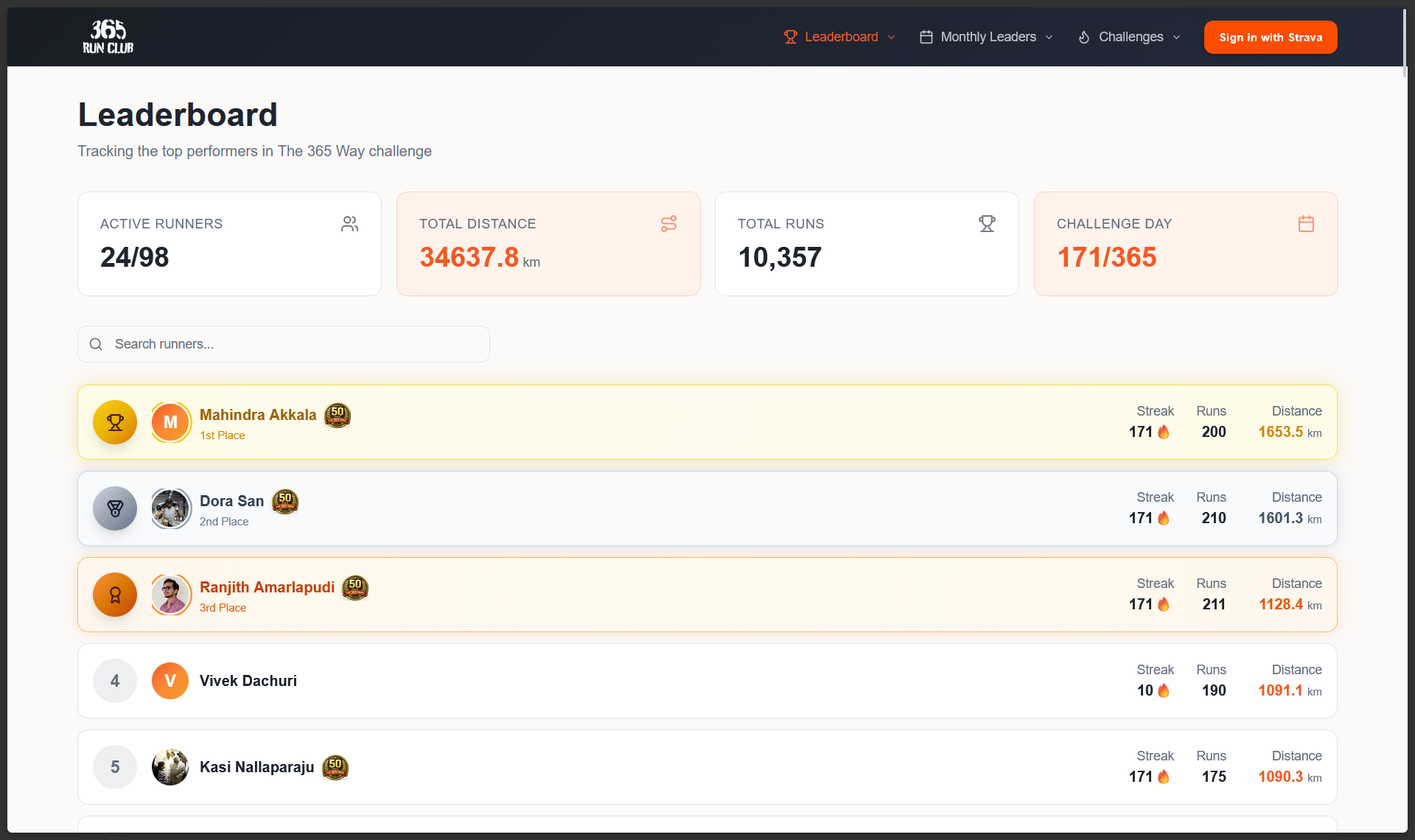The width and height of the screenshot is (1415, 840).
Task: Click the streak flame icon in Mahindra's row
Action: (x=1164, y=432)
